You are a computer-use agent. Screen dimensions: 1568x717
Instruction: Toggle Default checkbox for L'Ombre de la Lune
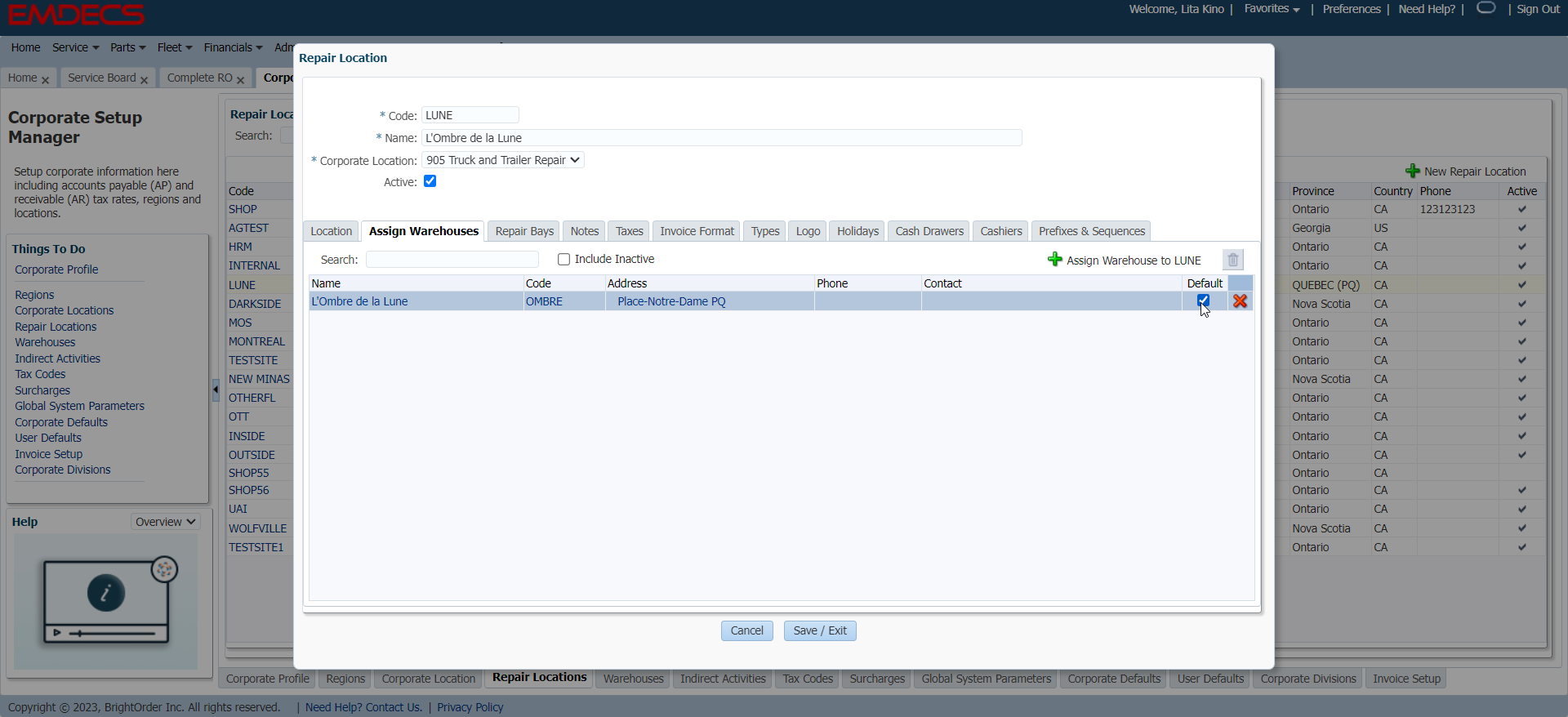(x=1203, y=301)
